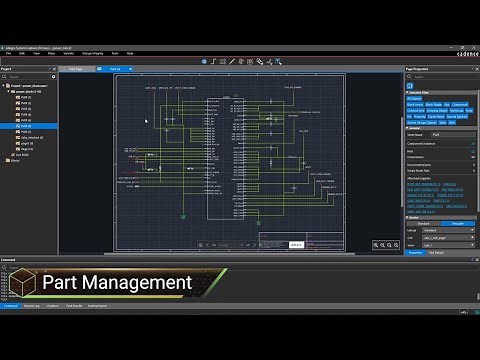Select the diagonal line tool in the toolbar
The image size is (480, 360).
click(x=232, y=61)
